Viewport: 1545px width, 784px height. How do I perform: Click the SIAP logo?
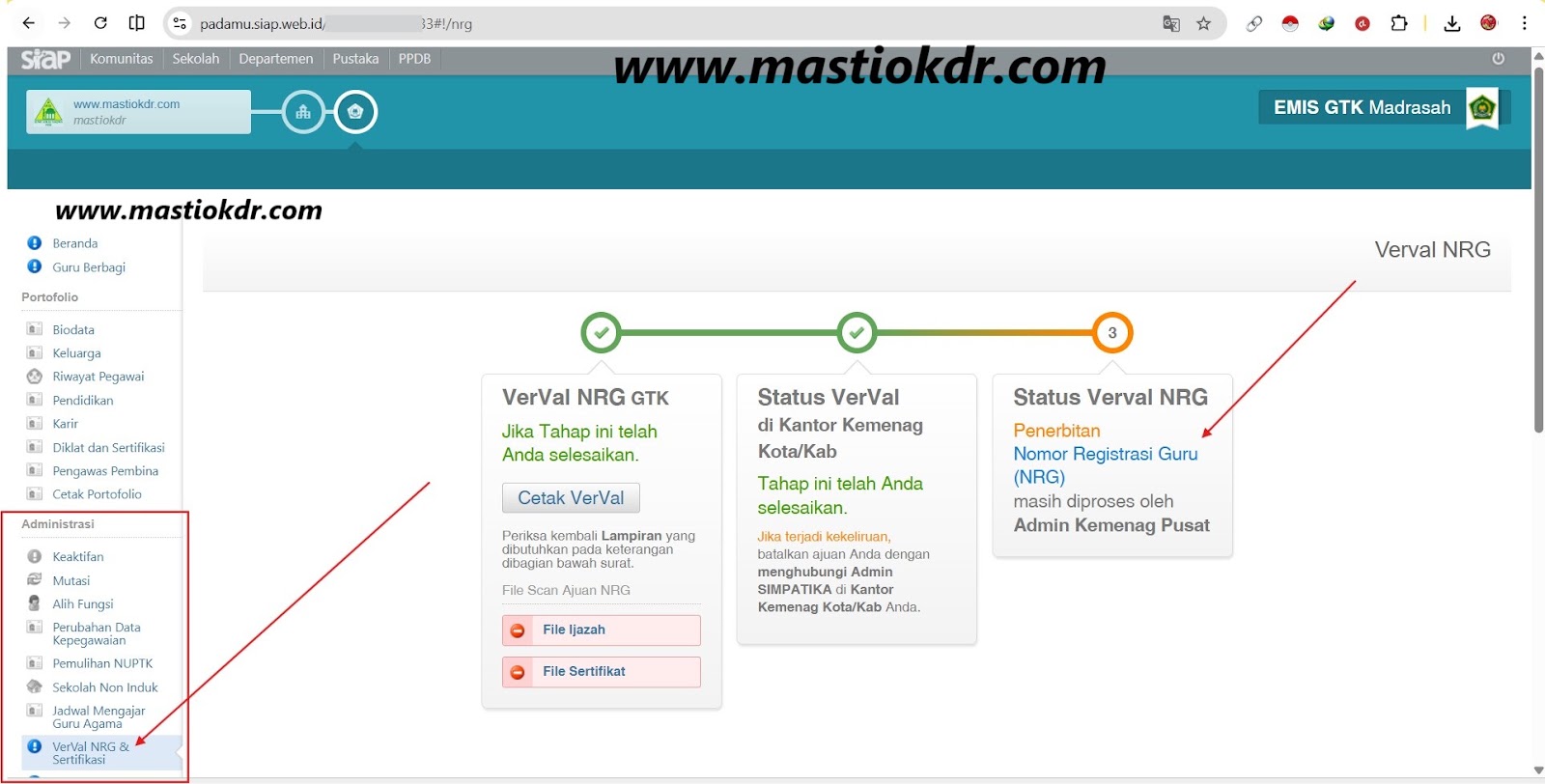45,59
